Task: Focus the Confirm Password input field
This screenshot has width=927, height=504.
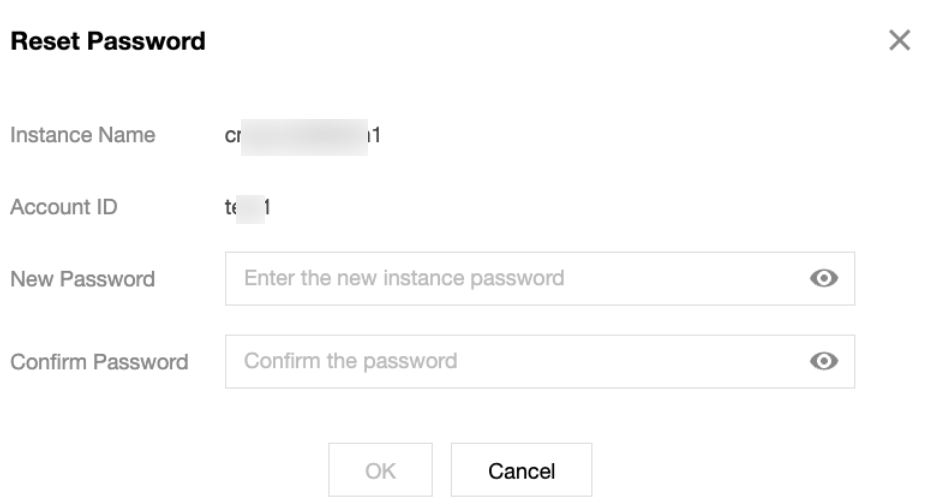Action: pyautogui.click(x=520, y=362)
